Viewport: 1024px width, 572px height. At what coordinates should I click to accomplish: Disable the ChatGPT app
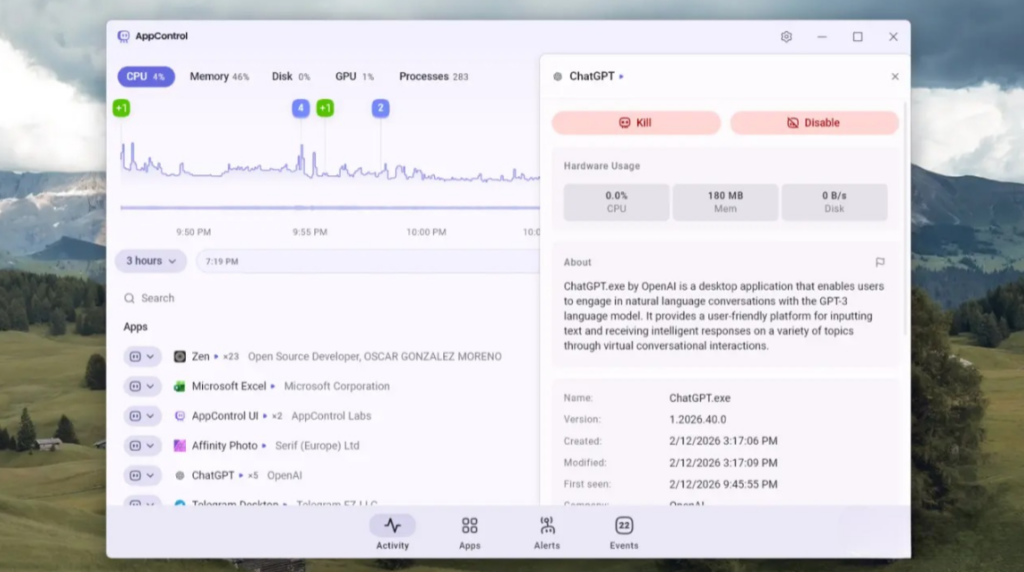pyautogui.click(x=814, y=123)
